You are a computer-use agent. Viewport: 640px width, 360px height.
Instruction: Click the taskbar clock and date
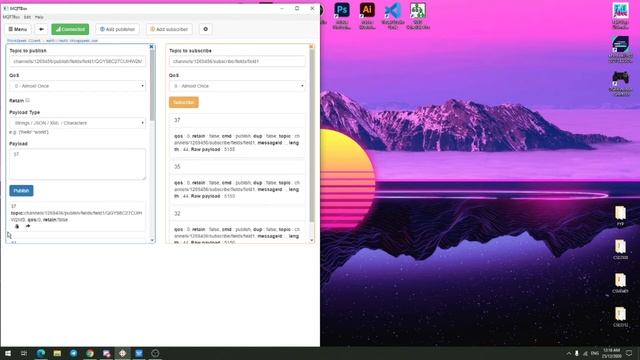tap(611, 353)
